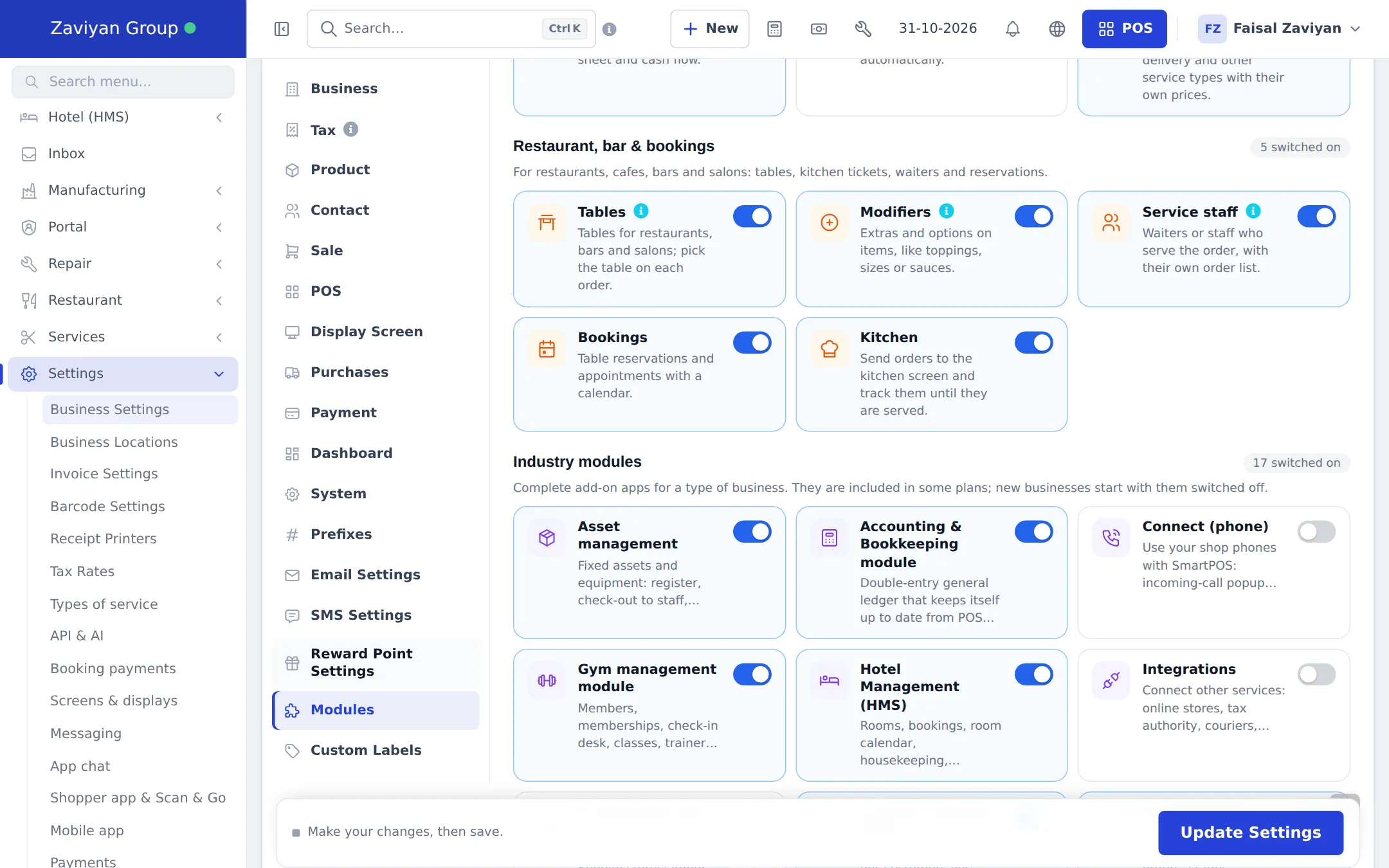The height and width of the screenshot is (868, 1389).
Task: Open Faisal Zaviyan user dropdown
Action: point(1280,29)
